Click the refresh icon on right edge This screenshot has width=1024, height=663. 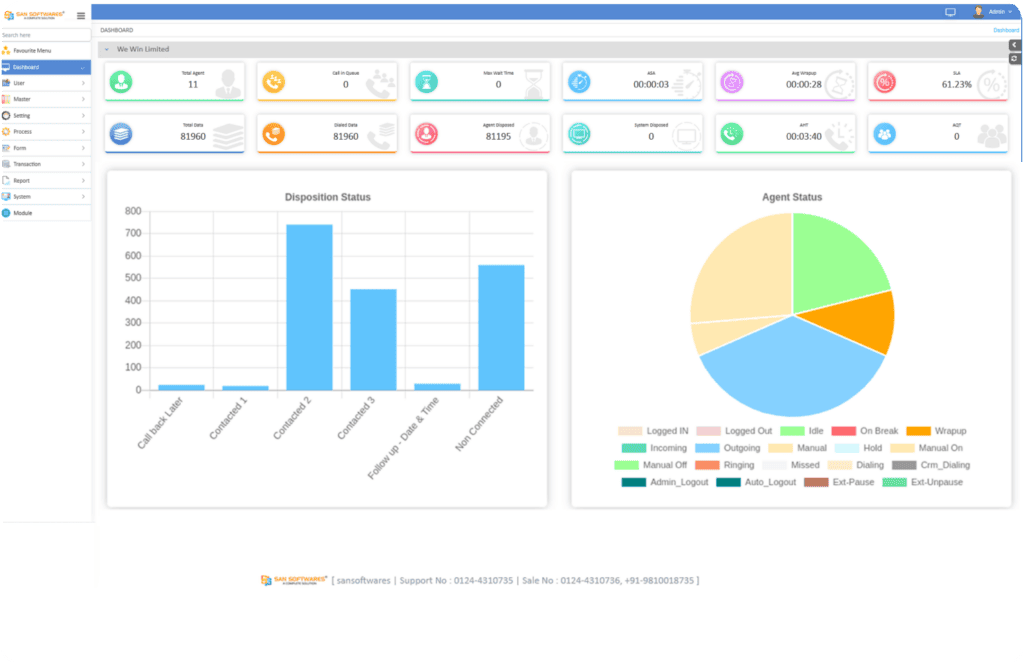(x=1014, y=59)
